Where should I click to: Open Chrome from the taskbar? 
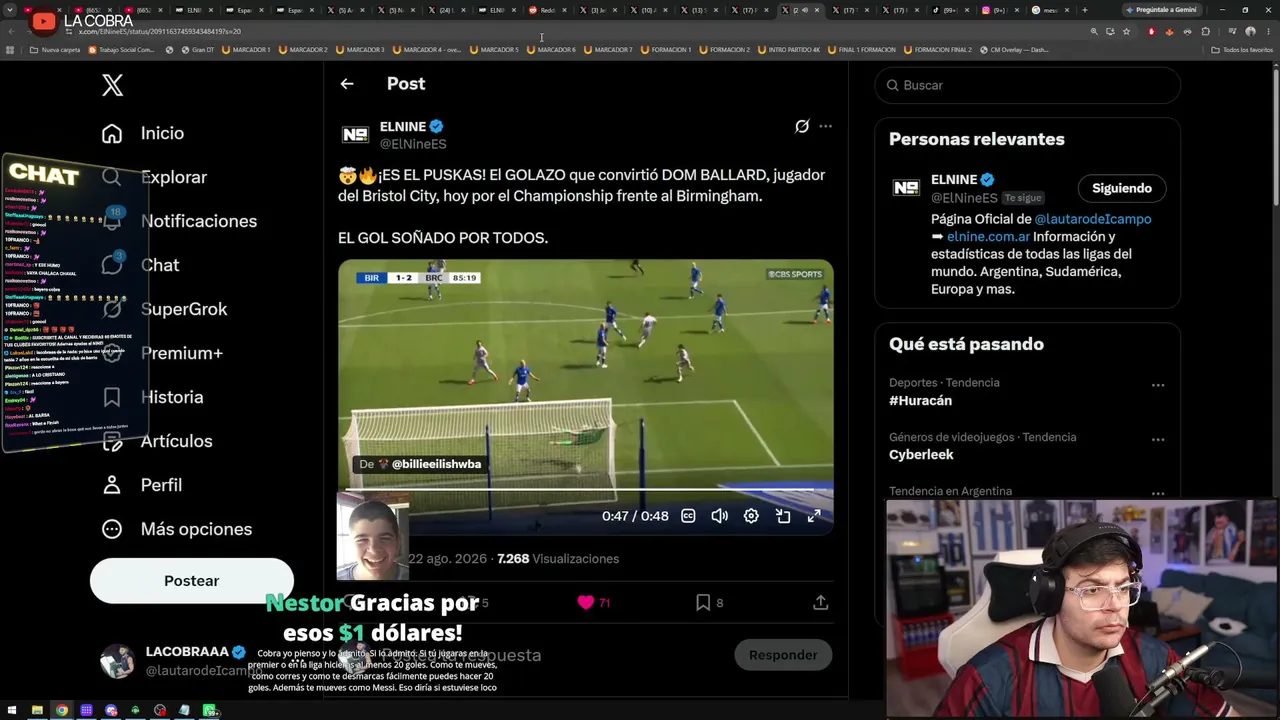pyautogui.click(x=62, y=710)
